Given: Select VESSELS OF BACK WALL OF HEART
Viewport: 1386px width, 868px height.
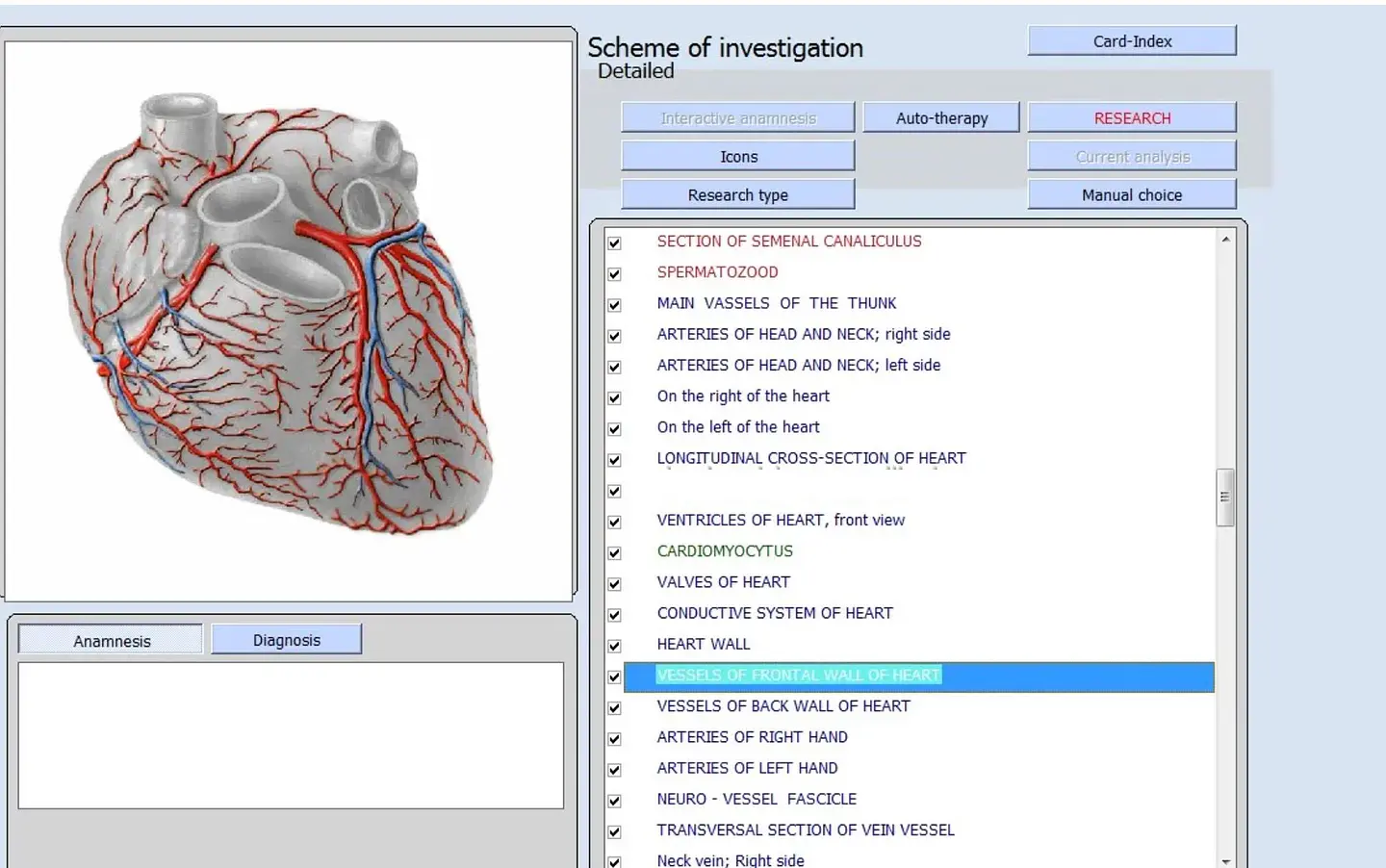Looking at the screenshot, I should [783, 706].
